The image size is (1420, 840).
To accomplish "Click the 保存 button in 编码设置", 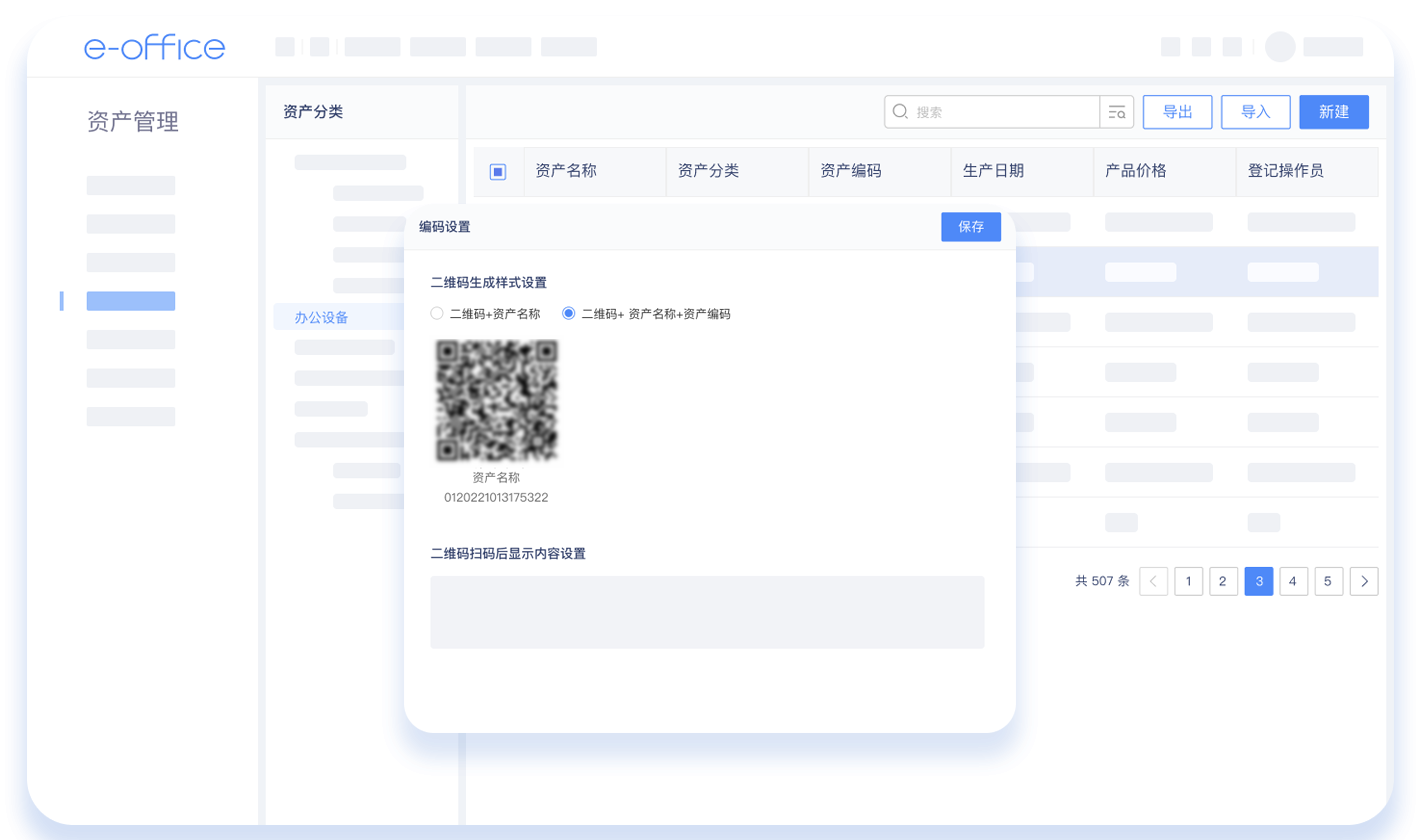I will click(971, 227).
